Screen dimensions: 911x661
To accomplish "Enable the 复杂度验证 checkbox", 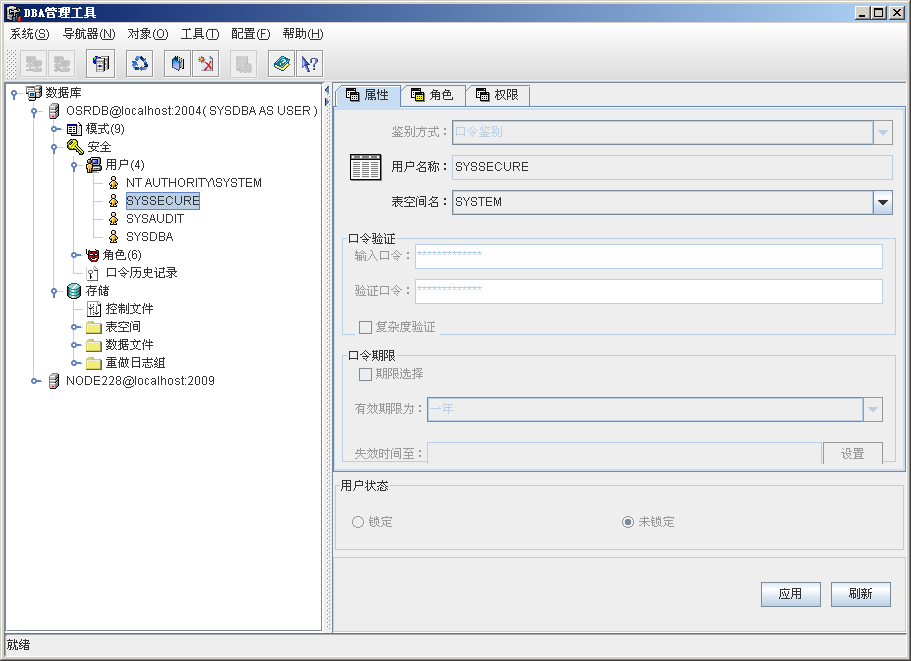I will coord(365,327).
